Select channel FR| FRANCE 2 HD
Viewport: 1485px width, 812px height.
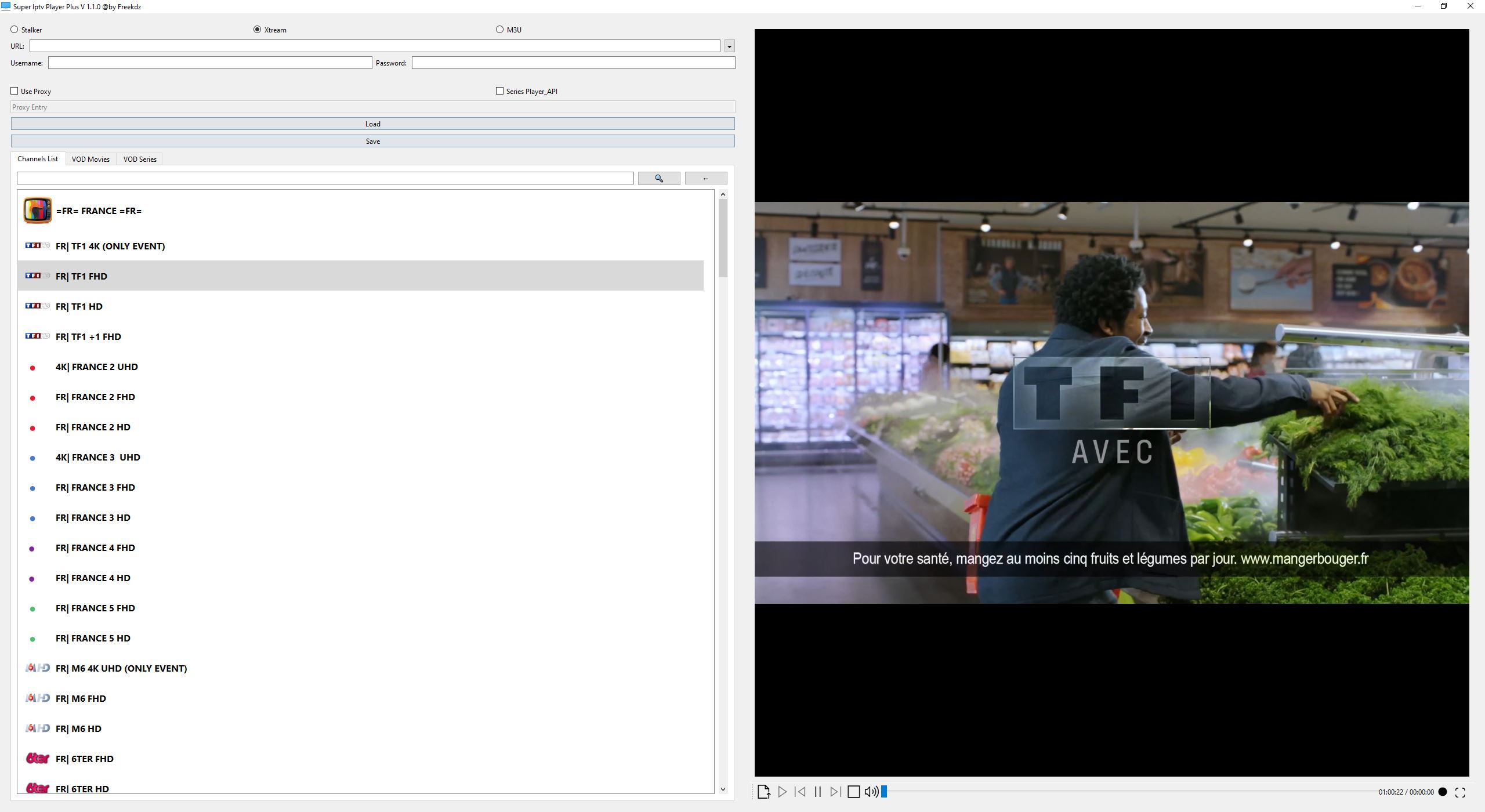coord(360,427)
